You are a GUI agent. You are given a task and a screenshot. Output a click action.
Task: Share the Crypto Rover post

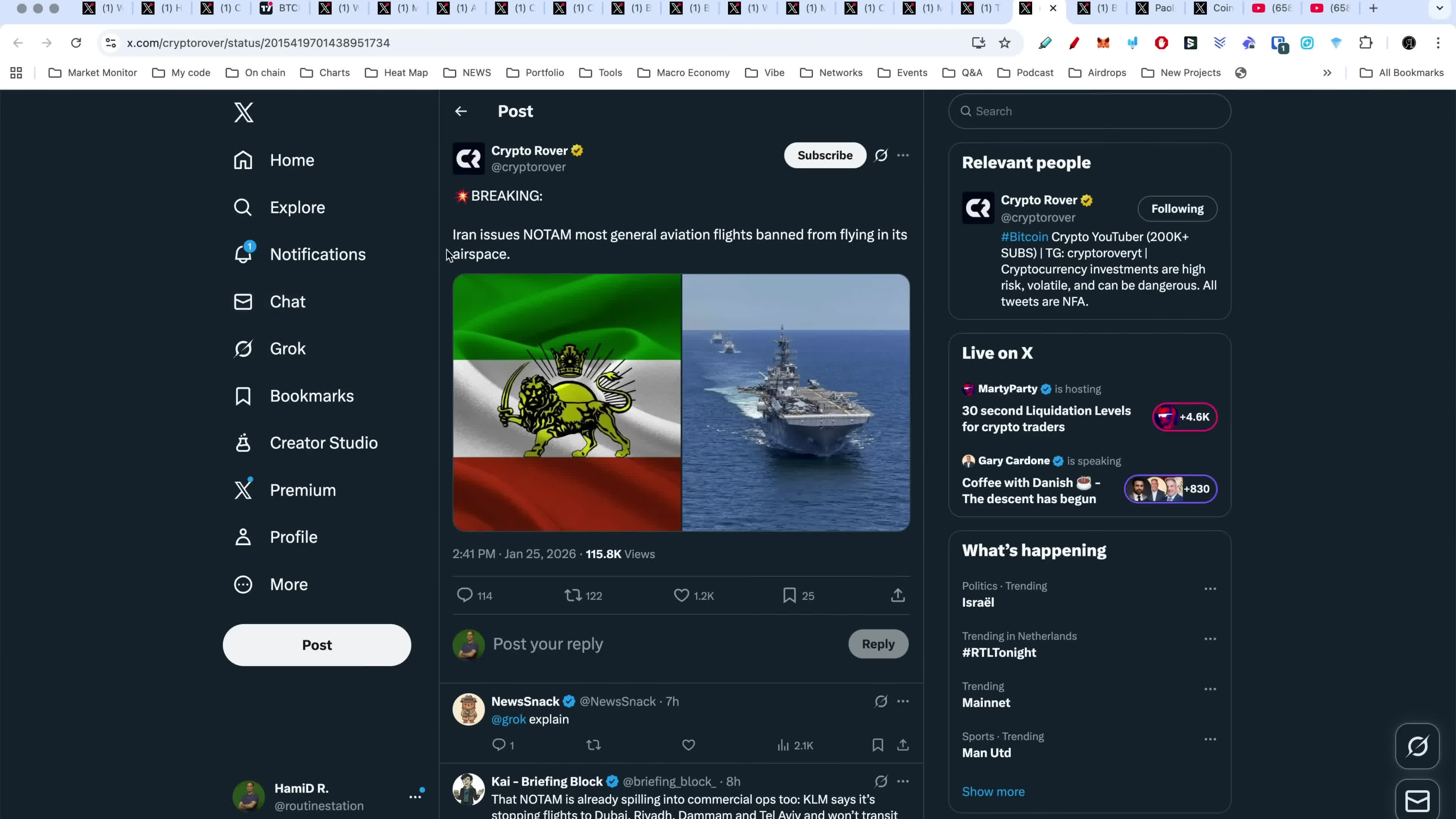pos(897,595)
